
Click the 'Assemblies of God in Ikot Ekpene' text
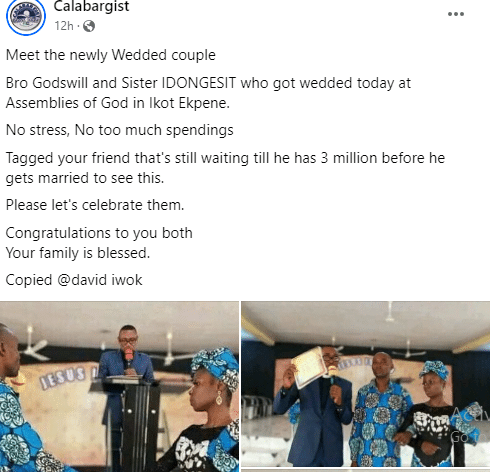pos(118,103)
